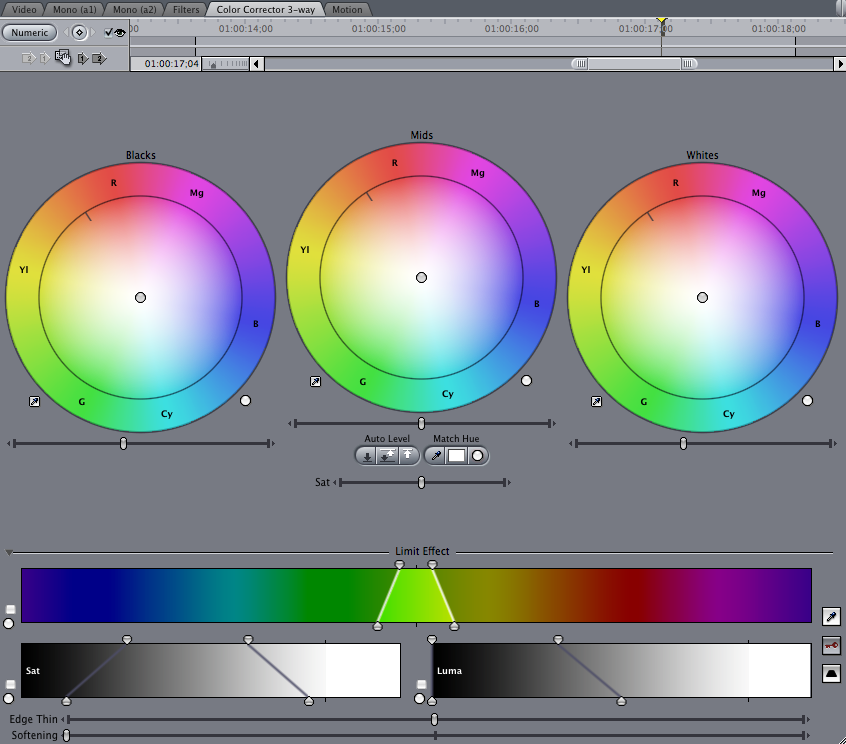This screenshot has height=744, width=846.
Task: Click the key icon to view the matte
Action: tap(832, 645)
